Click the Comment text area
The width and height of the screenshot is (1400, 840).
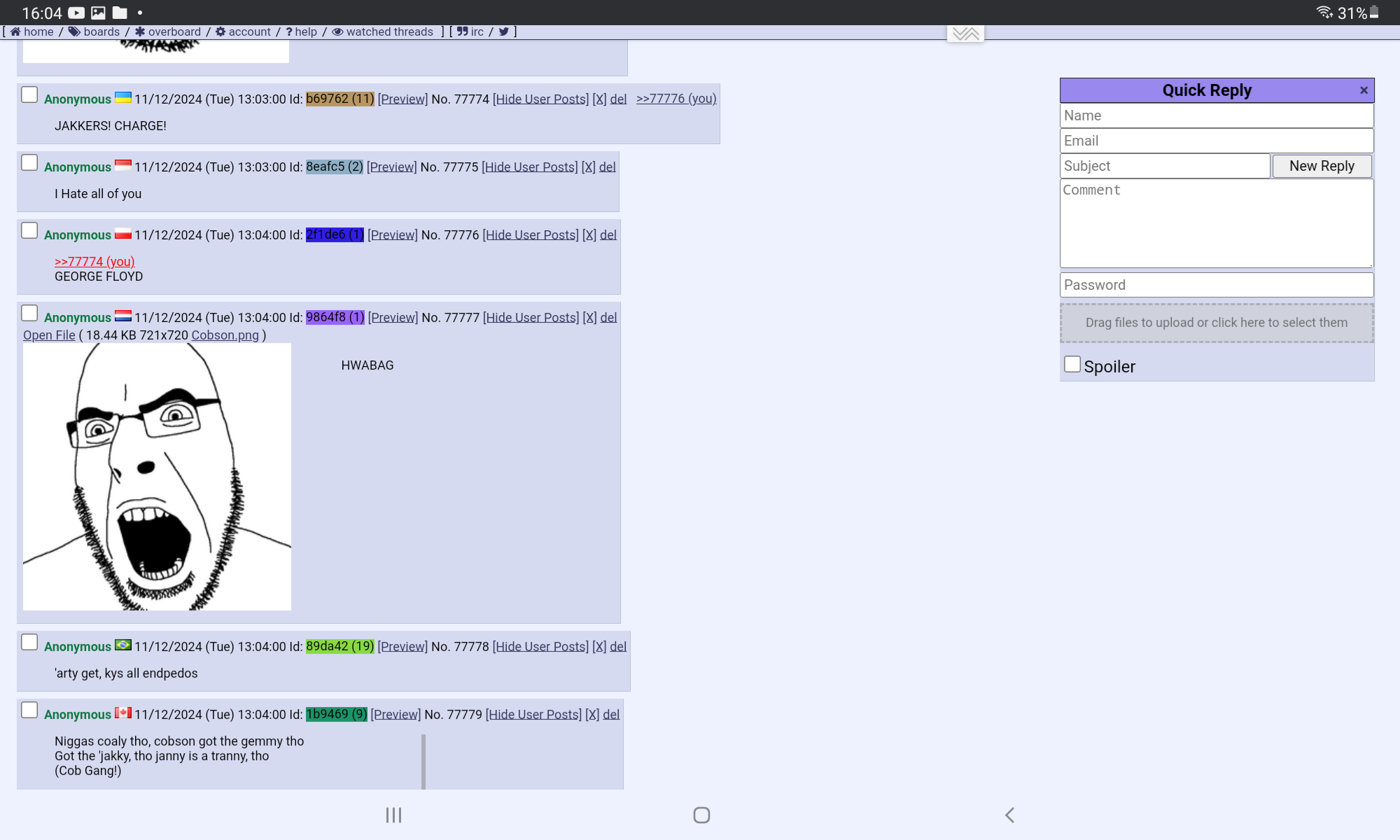[x=1216, y=223]
